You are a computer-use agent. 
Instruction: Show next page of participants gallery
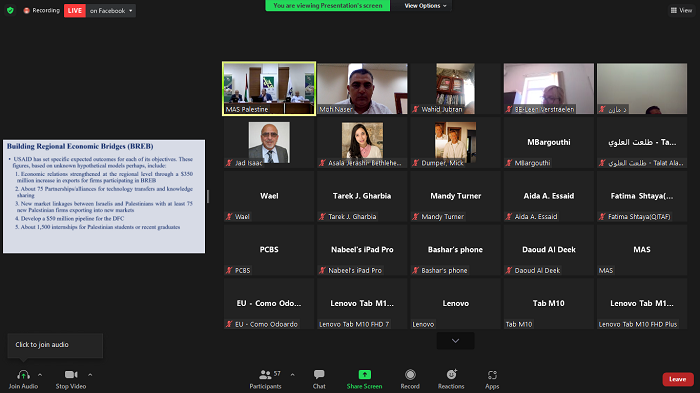coord(455,341)
